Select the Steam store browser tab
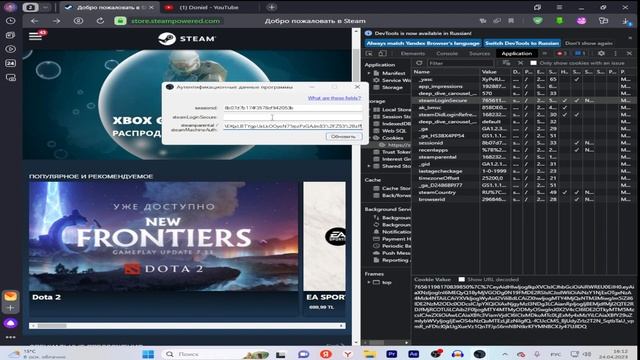The height and width of the screenshot is (360, 640). (x=109, y=7)
